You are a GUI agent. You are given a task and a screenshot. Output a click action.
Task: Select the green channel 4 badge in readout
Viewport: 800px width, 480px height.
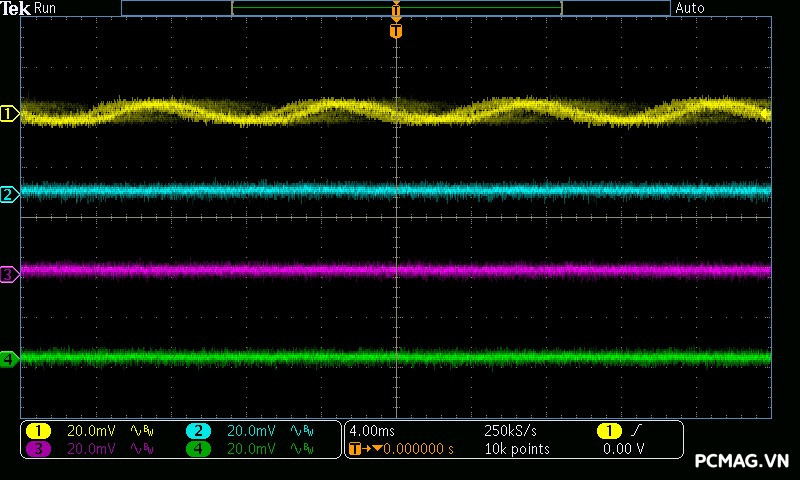coord(199,449)
